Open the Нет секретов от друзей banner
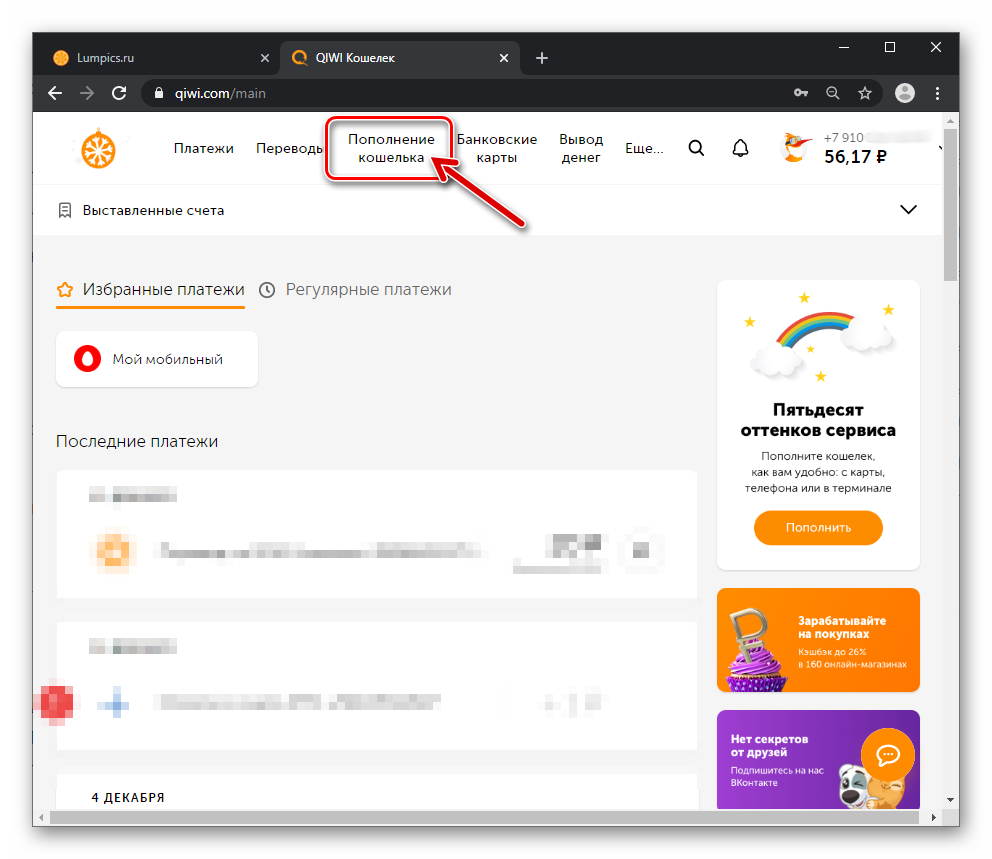992x859 pixels. pyautogui.click(x=818, y=760)
